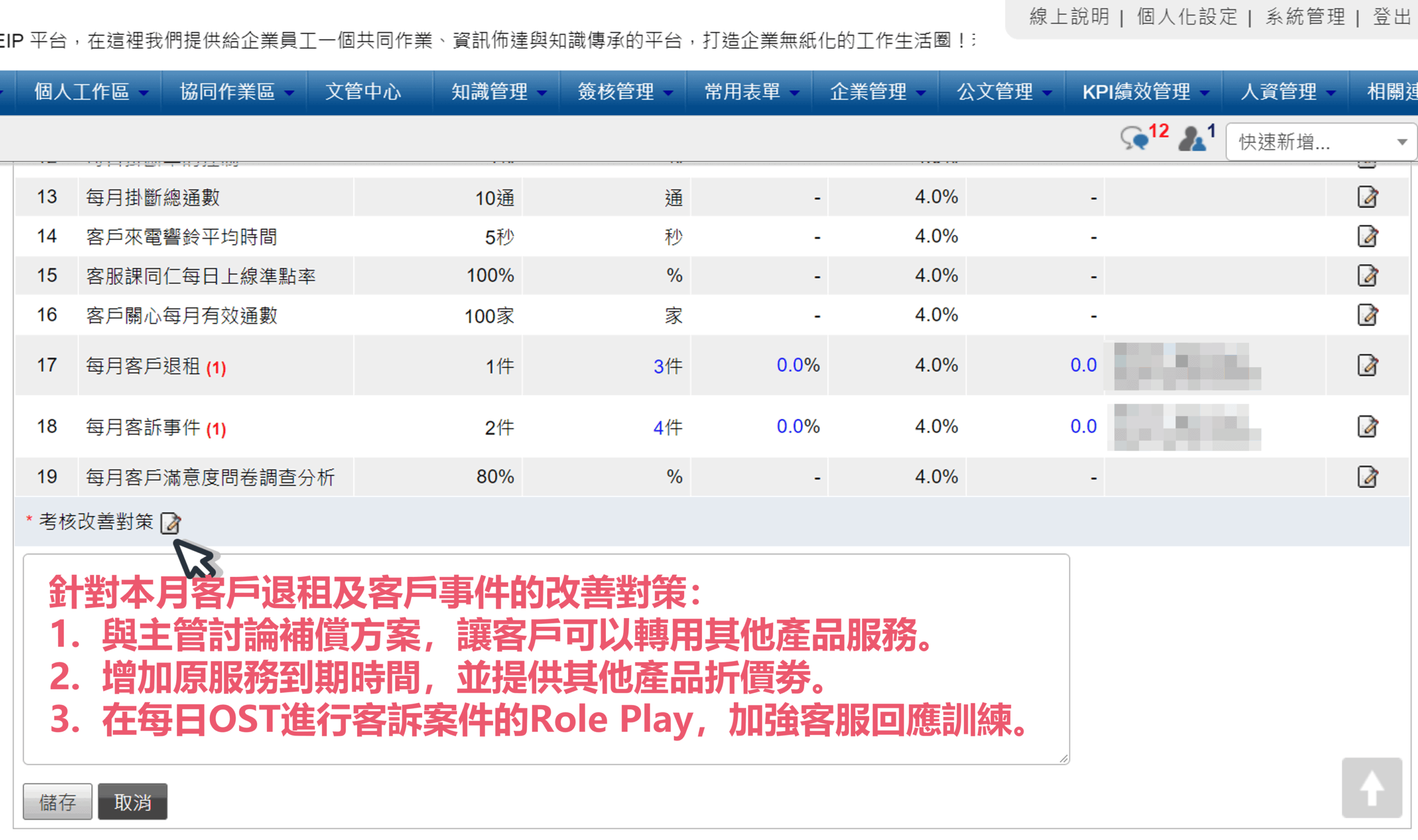1418x840 pixels.
Task: Click the scroll-to-top arrow button
Action: tap(1371, 787)
